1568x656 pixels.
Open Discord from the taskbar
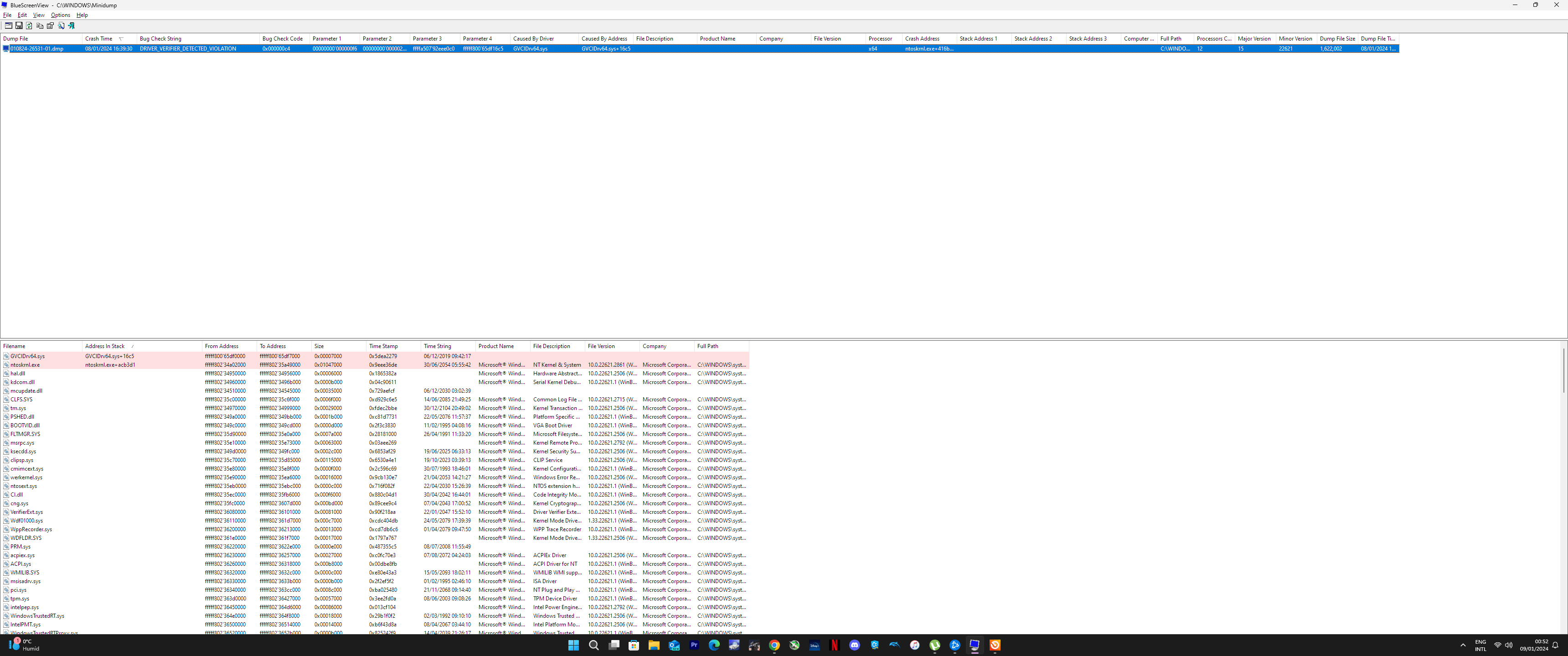click(855, 645)
